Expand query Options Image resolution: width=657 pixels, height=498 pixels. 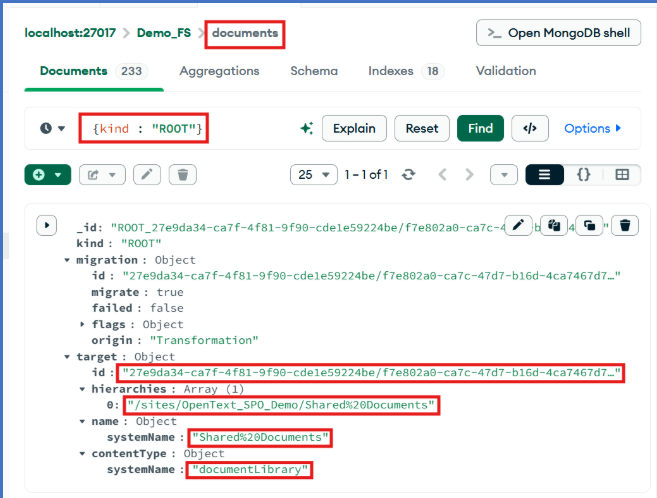click(x=592, y=128)
